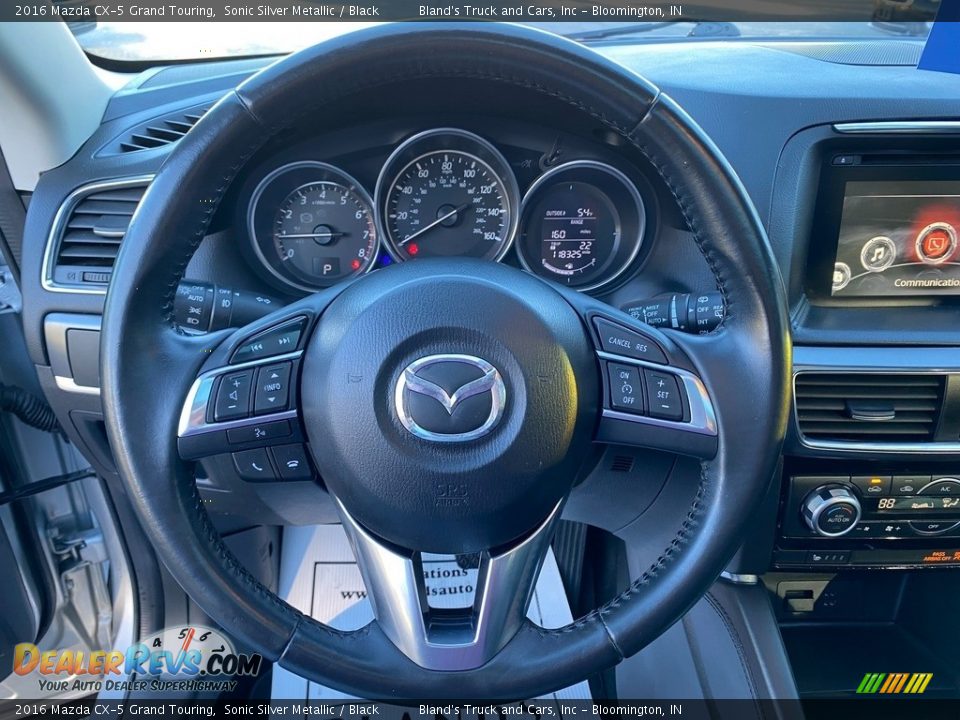Push the phone pick-up call button
The image size is (960, 720).
pos(255,465)
